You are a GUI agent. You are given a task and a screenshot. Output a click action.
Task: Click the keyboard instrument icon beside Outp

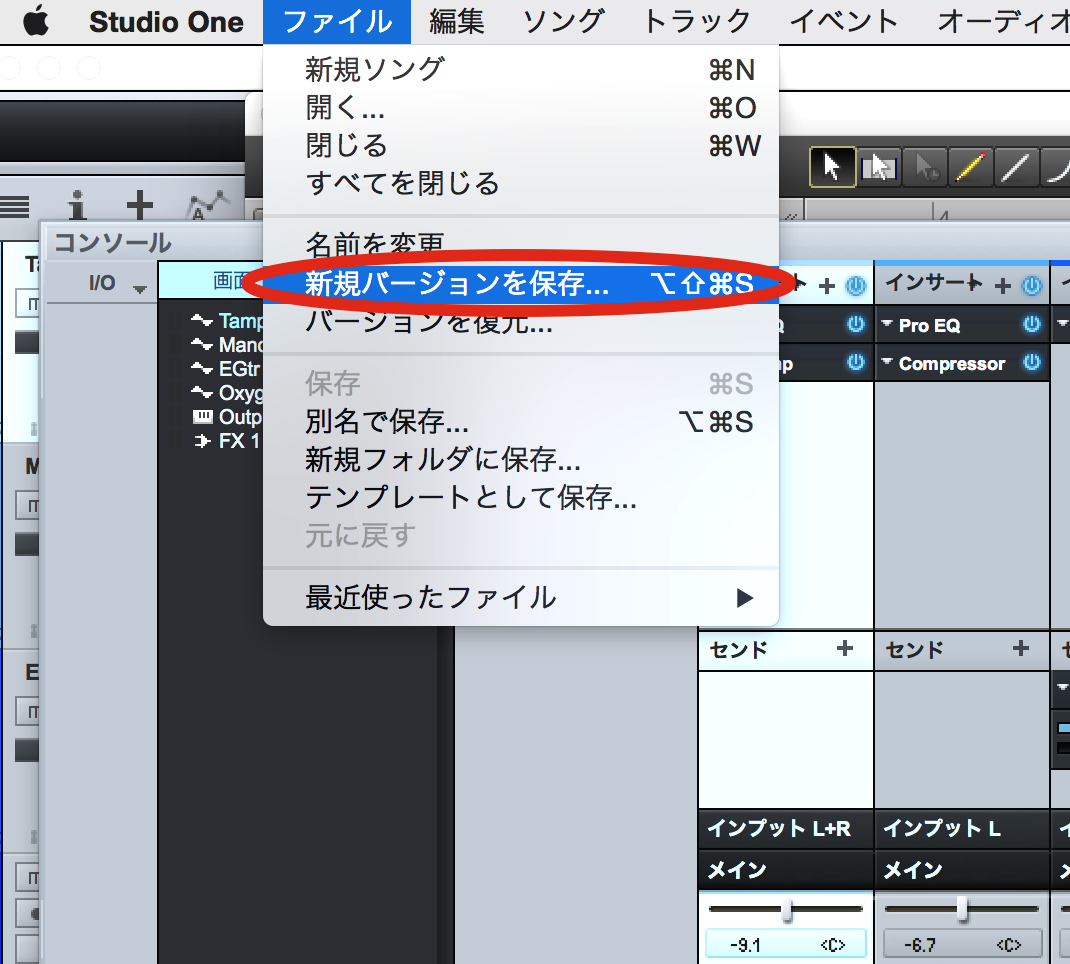[203, 416]
